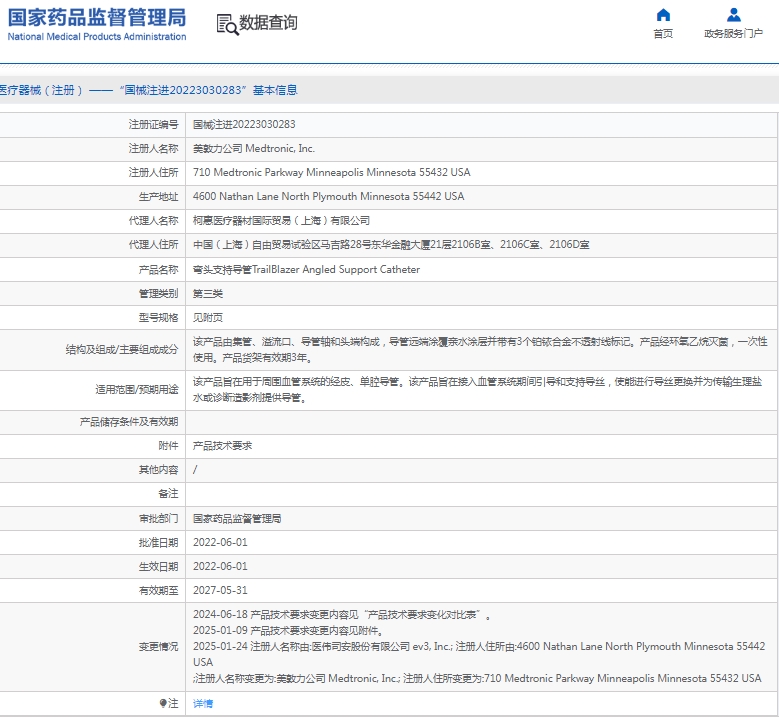Click the 代理人名称 row label
Viewport: 779px width, 718px height.
(x=153, y=220)
